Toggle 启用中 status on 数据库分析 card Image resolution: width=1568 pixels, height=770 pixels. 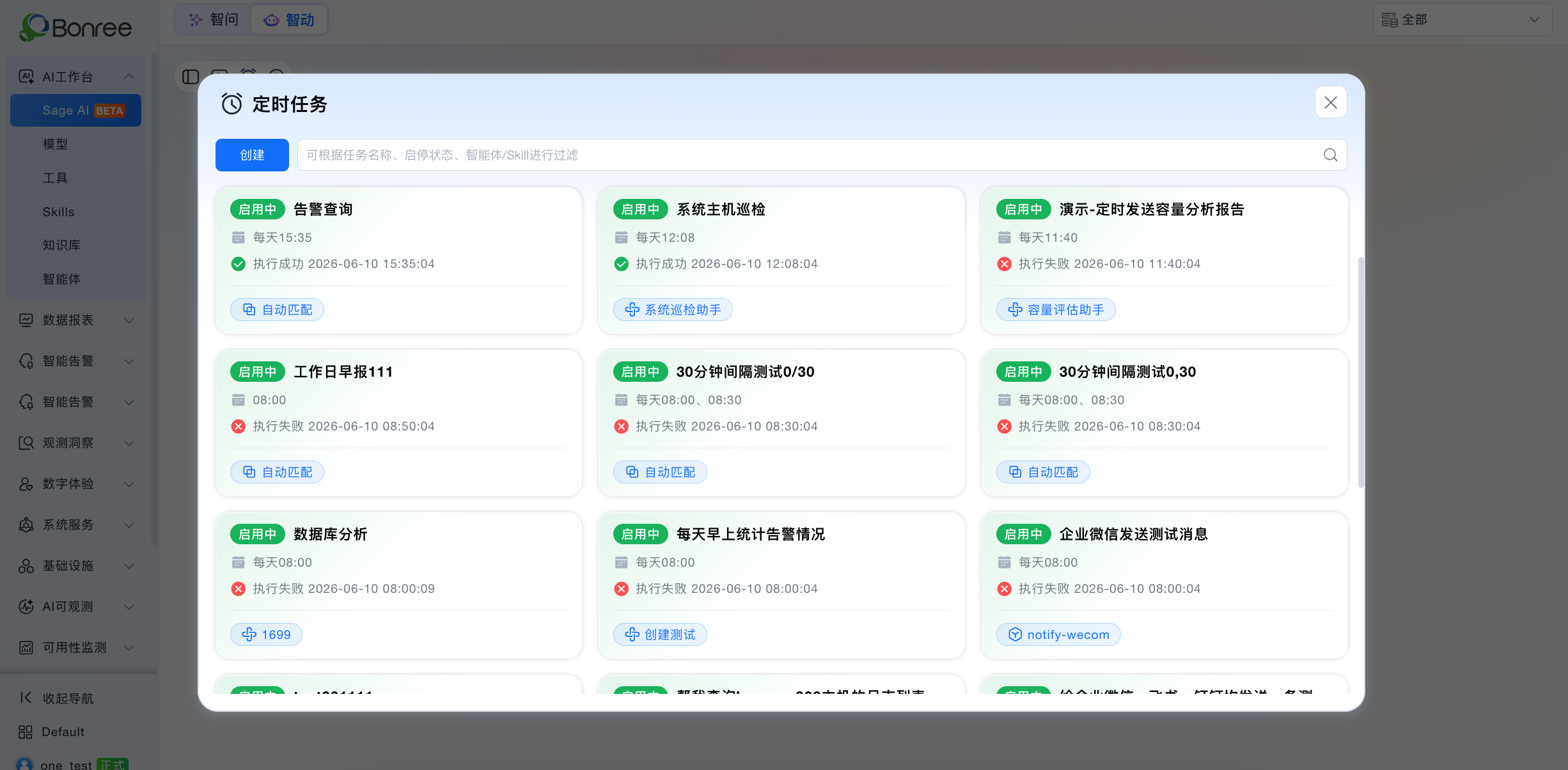tap(258, 534)
